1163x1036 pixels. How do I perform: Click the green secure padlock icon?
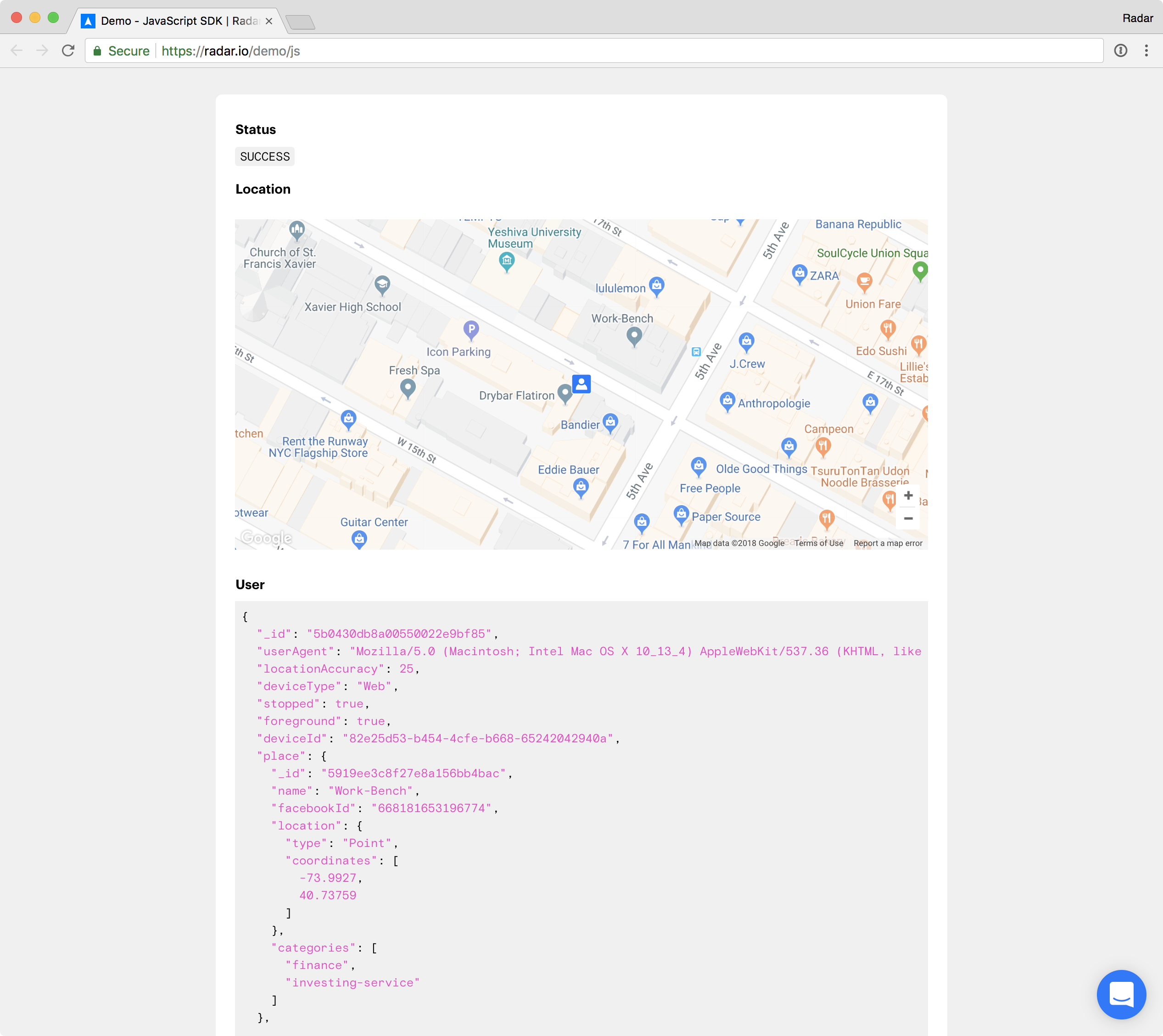tap(97, 50)
